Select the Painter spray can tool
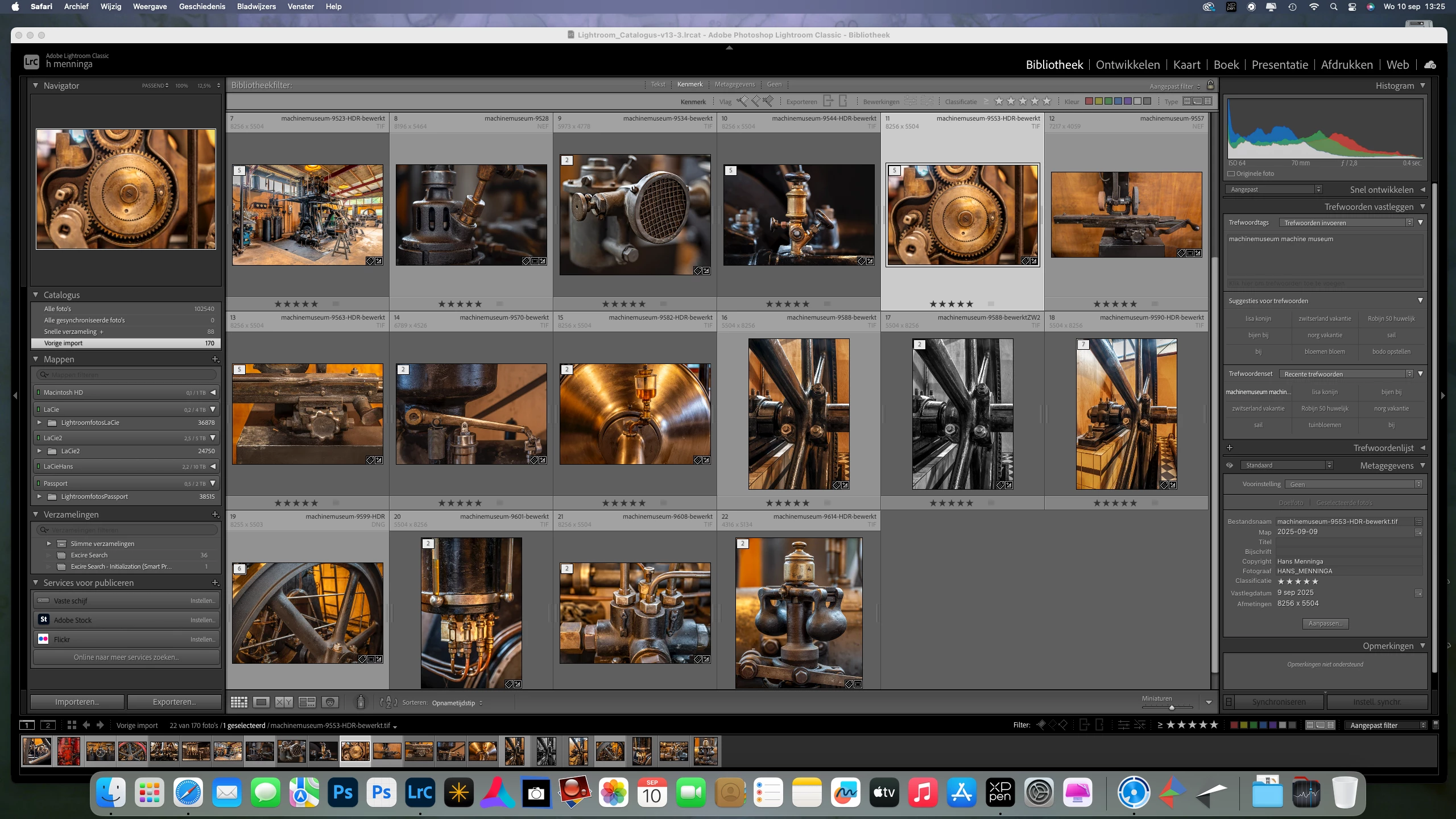Screen dimensions: 1456x819 coord(361,702)
